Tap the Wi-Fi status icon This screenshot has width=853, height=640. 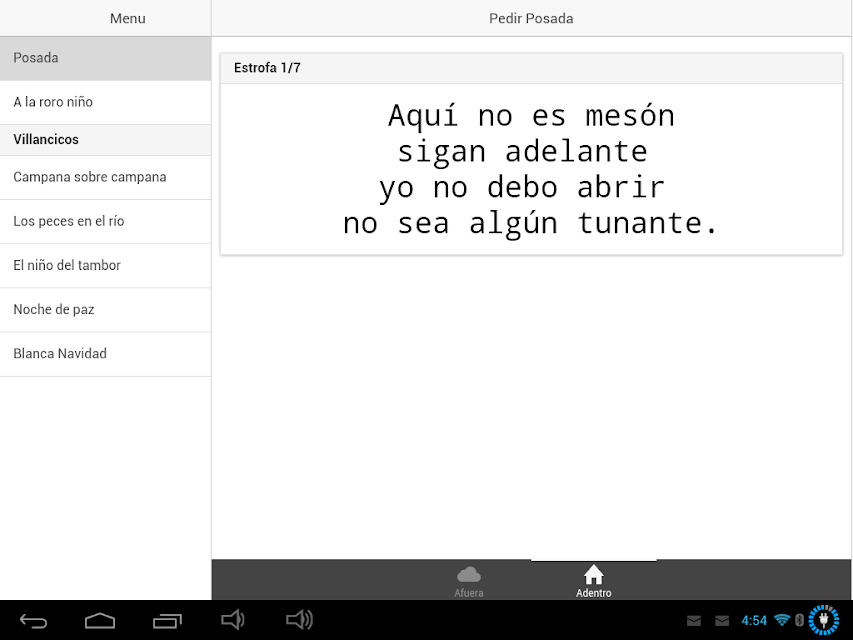782,620
